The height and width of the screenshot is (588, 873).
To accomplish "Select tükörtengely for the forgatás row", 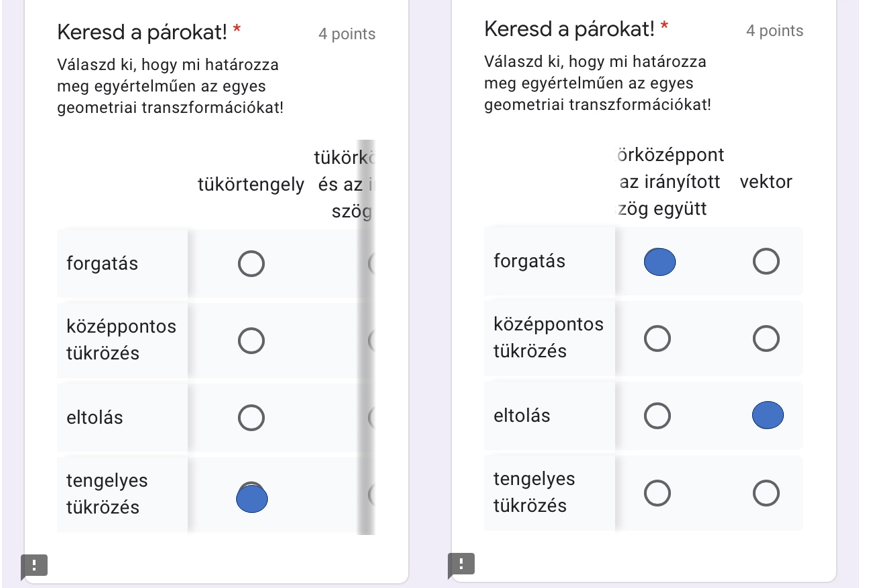I will [251, 264].
